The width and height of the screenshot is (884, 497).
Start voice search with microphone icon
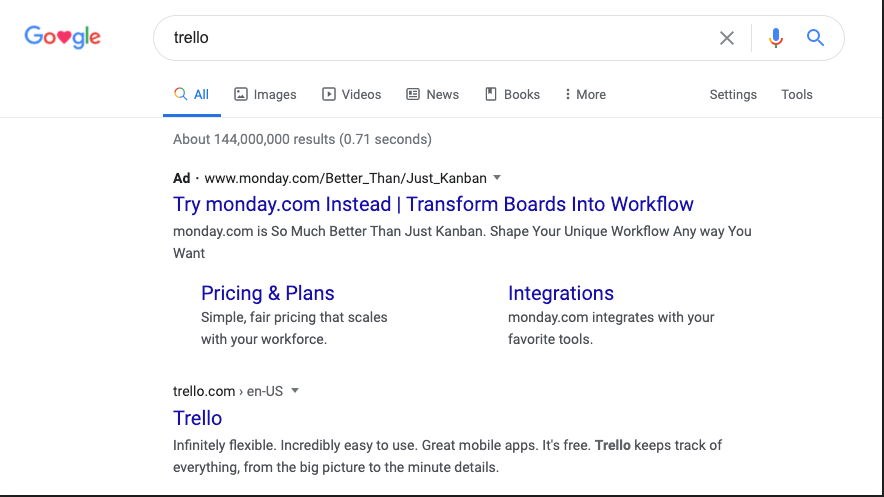tap(776, 38)
